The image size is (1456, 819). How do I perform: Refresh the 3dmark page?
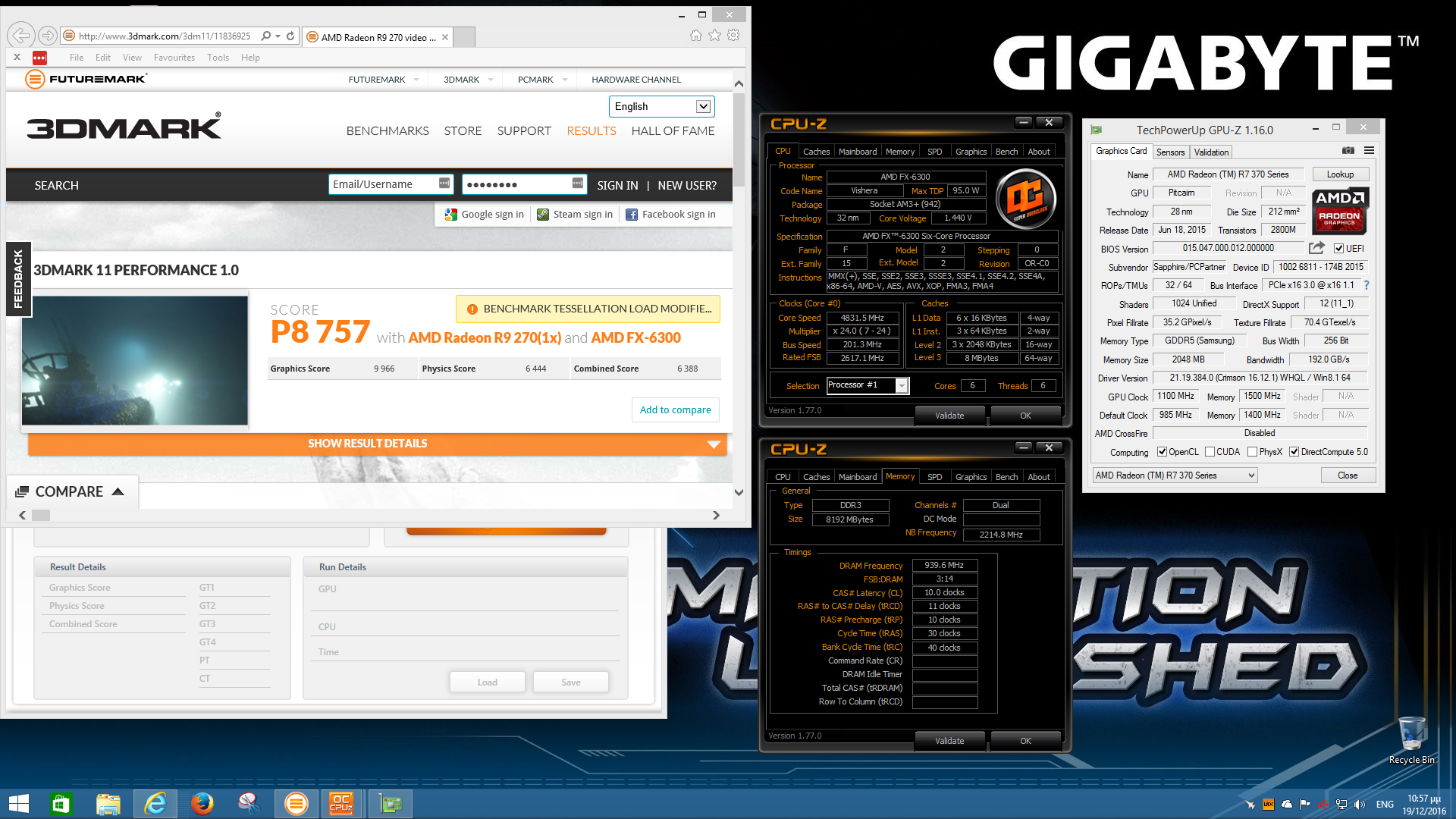coord(290,36)
